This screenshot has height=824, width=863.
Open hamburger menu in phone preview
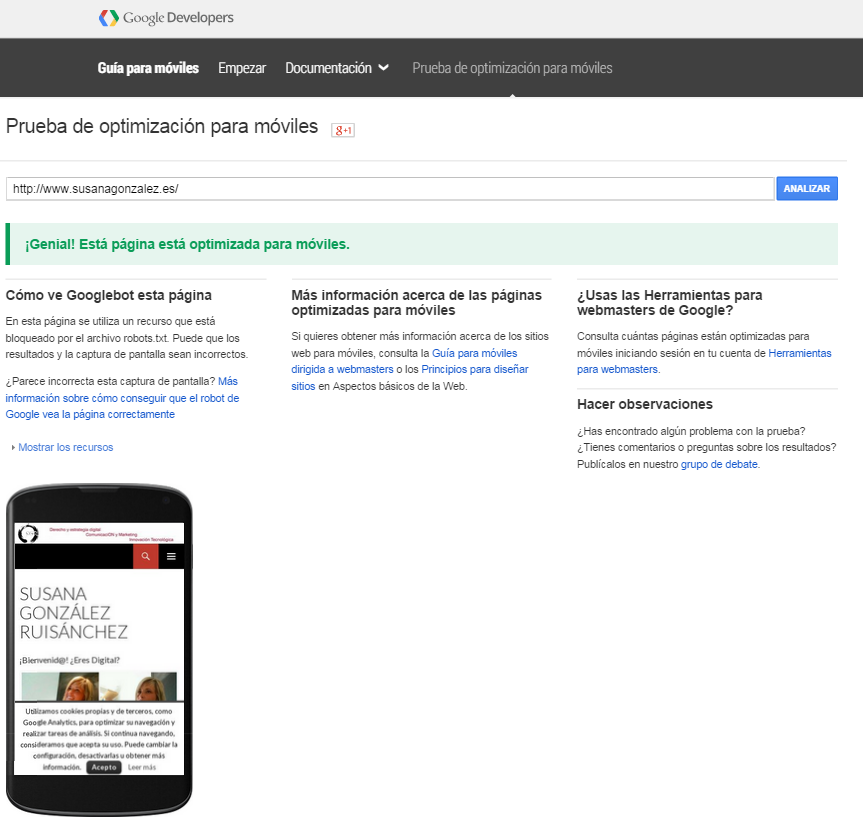pyautogui.click(x=171, y=556)
